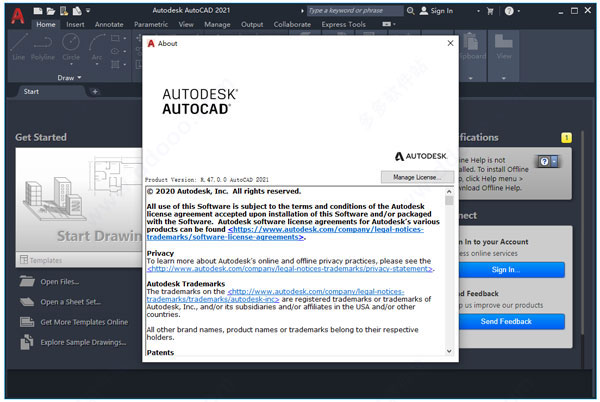
Task: Click Open from Web & Mobile icon
Action: tap(64, 11)
